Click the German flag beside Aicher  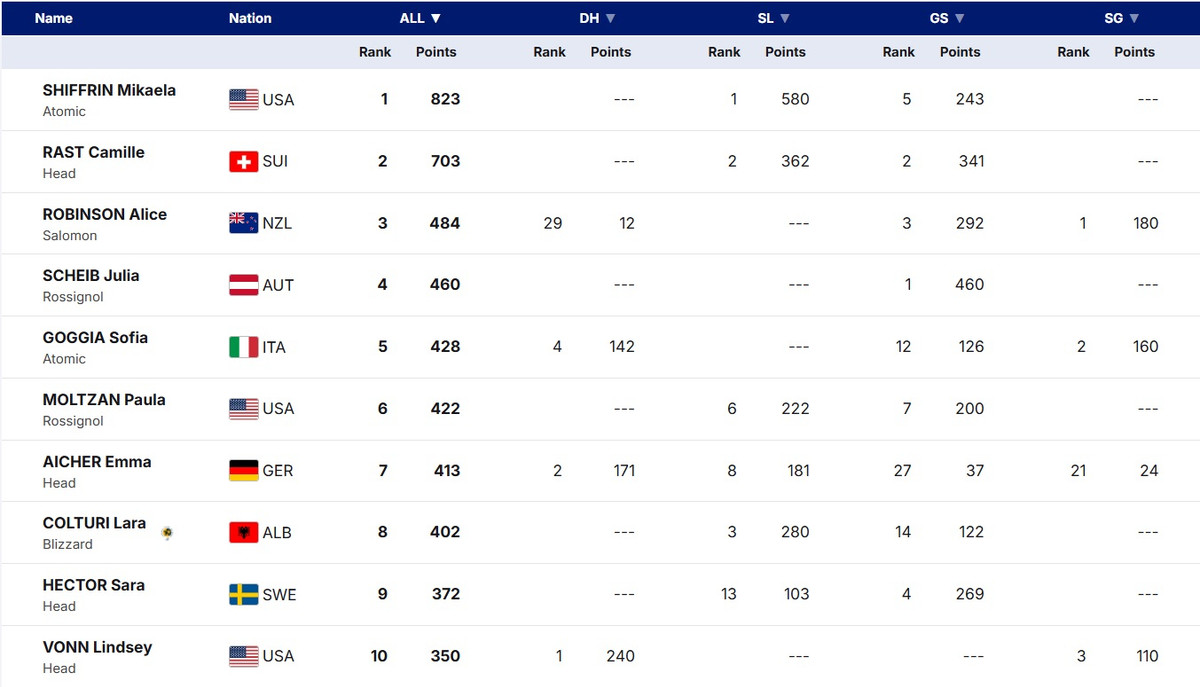click(243, 470)
